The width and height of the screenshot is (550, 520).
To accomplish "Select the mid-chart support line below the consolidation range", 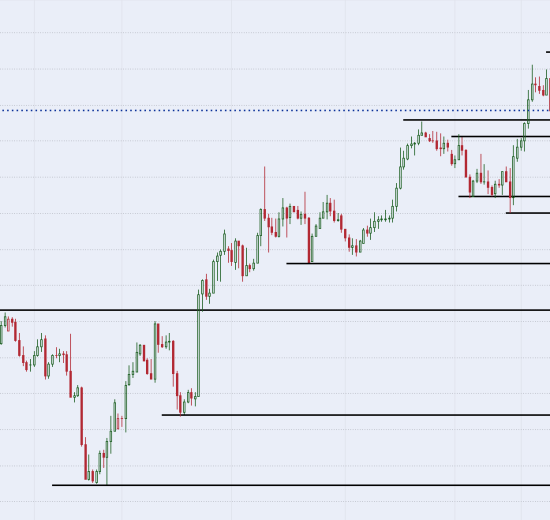I will pos(418,263).
